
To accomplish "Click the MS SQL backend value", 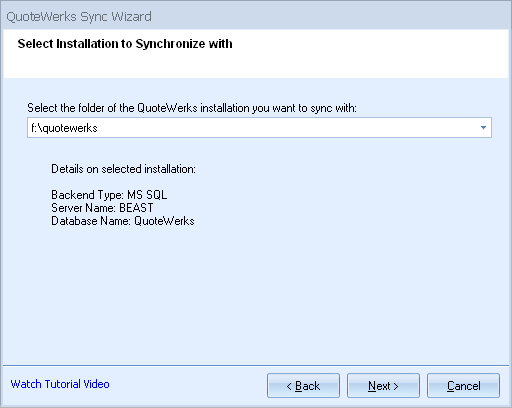I will pyautogui.click(x=147, y=195).
